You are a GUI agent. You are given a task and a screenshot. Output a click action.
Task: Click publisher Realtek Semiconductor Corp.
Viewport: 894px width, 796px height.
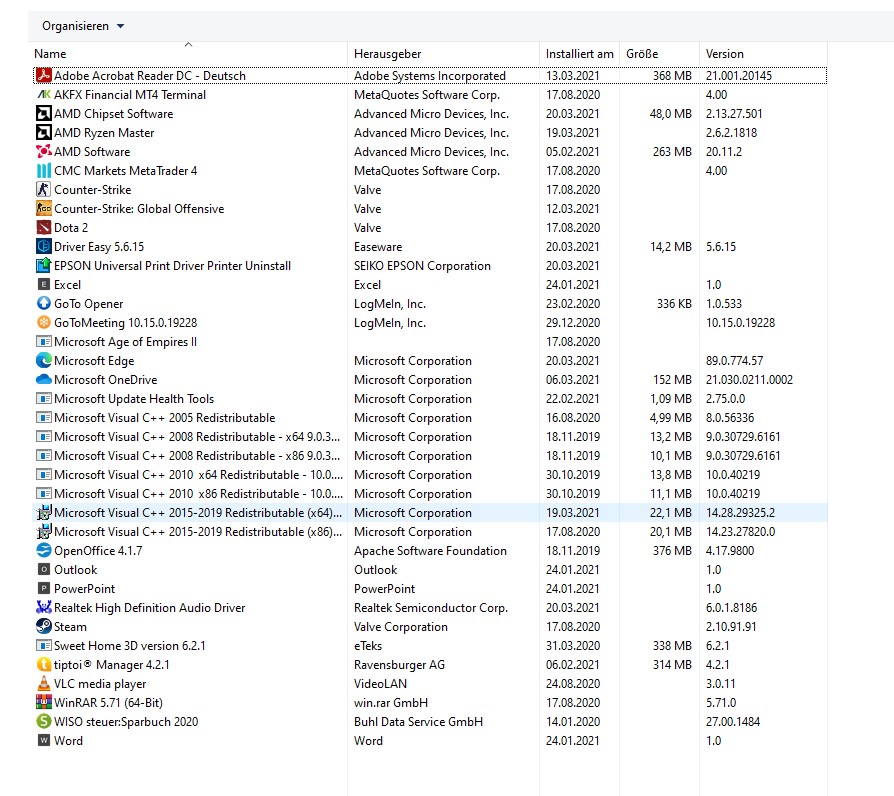click(430, 608)
